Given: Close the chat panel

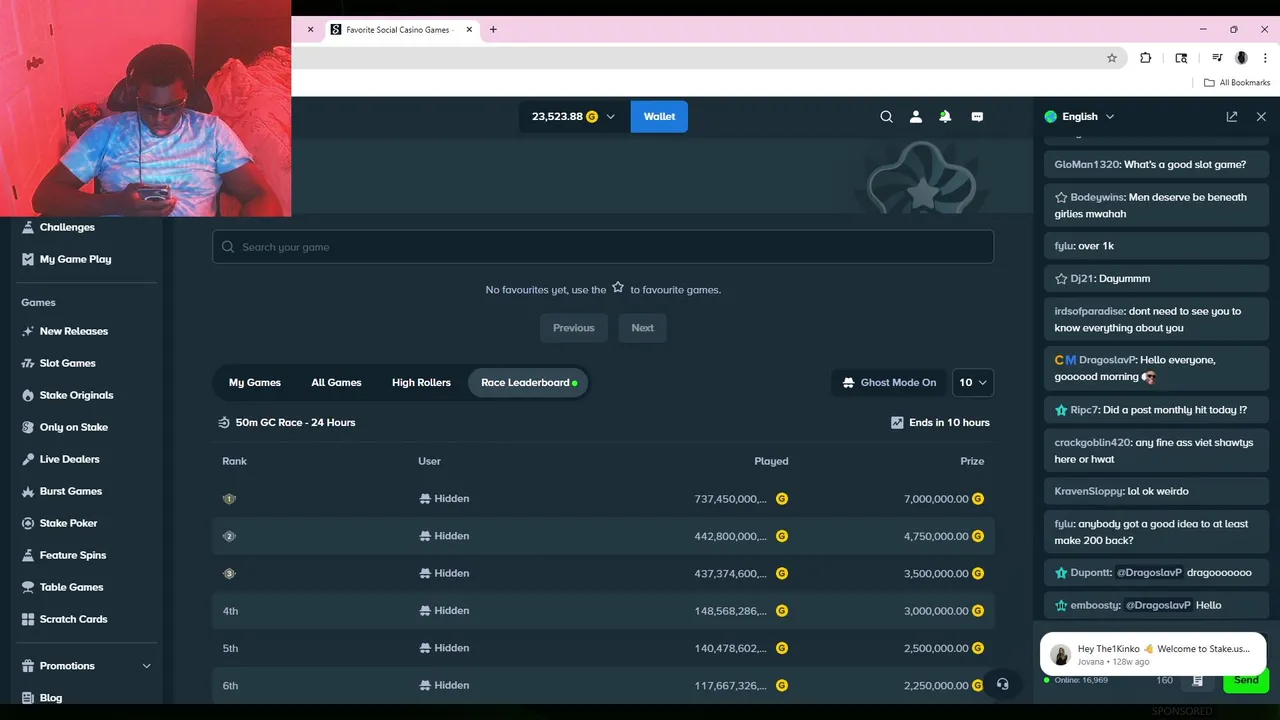Looking at the screenshot, I should point(1261,117).
